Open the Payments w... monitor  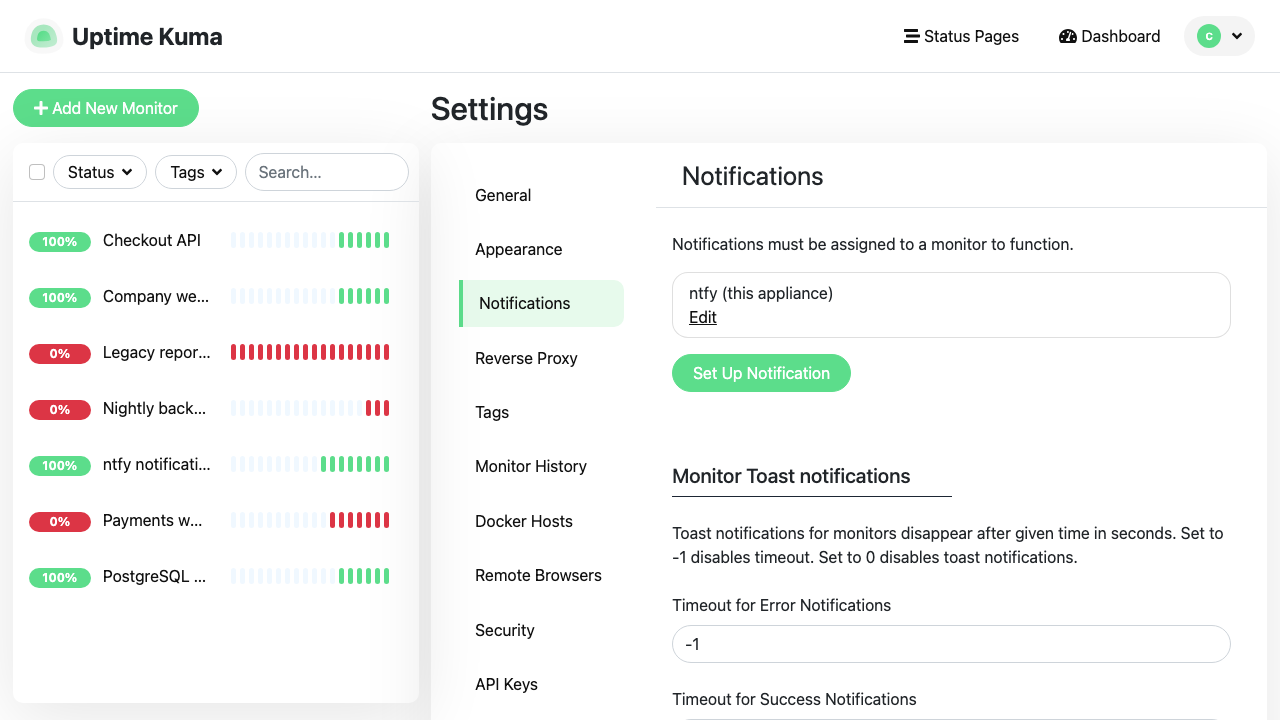point(216,520)
